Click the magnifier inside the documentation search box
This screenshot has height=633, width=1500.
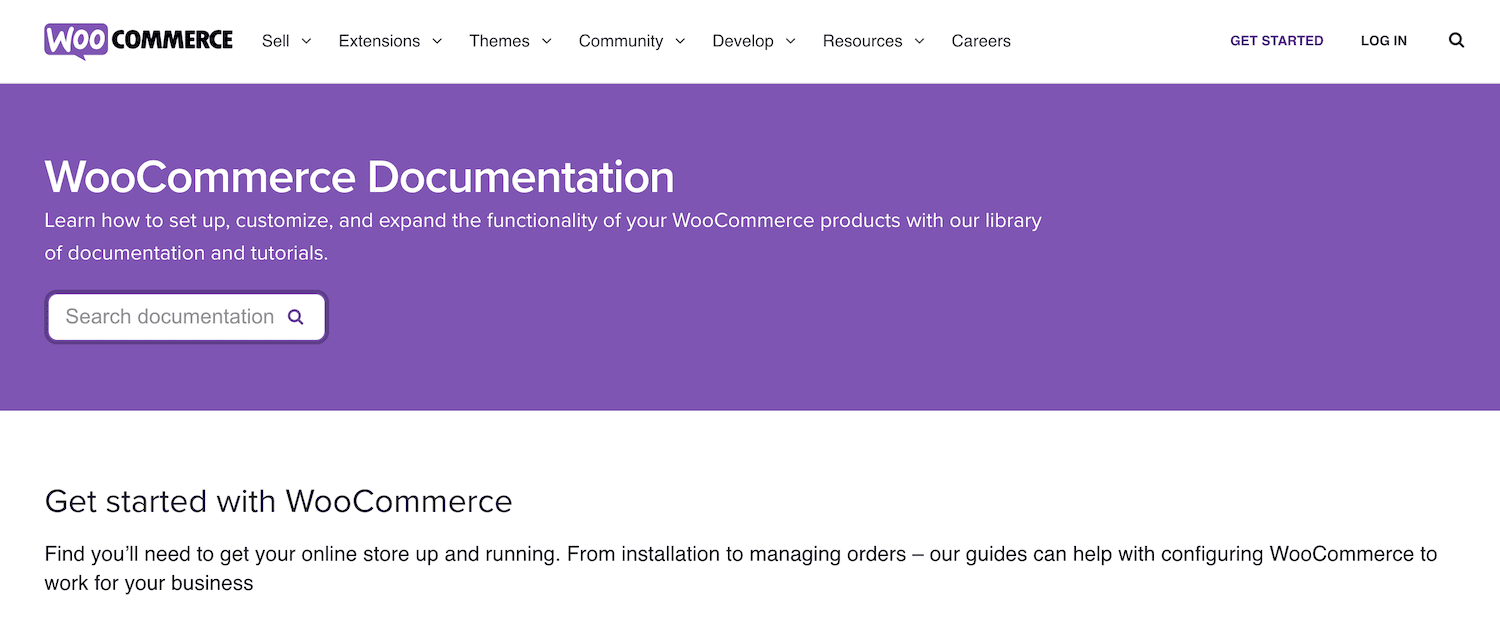point(296,316)
